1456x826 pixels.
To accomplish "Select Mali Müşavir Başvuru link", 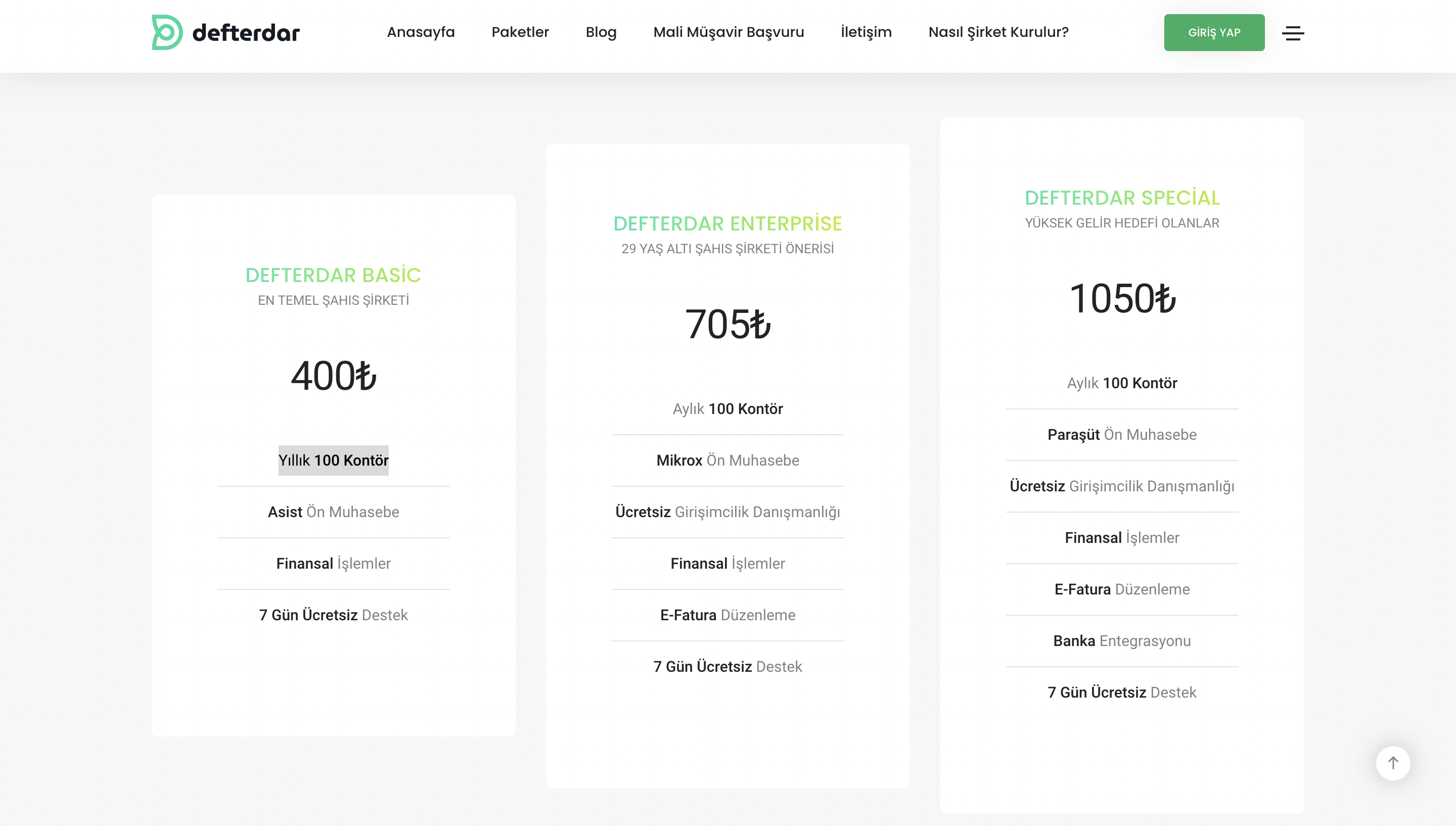I will coord(729,32).
